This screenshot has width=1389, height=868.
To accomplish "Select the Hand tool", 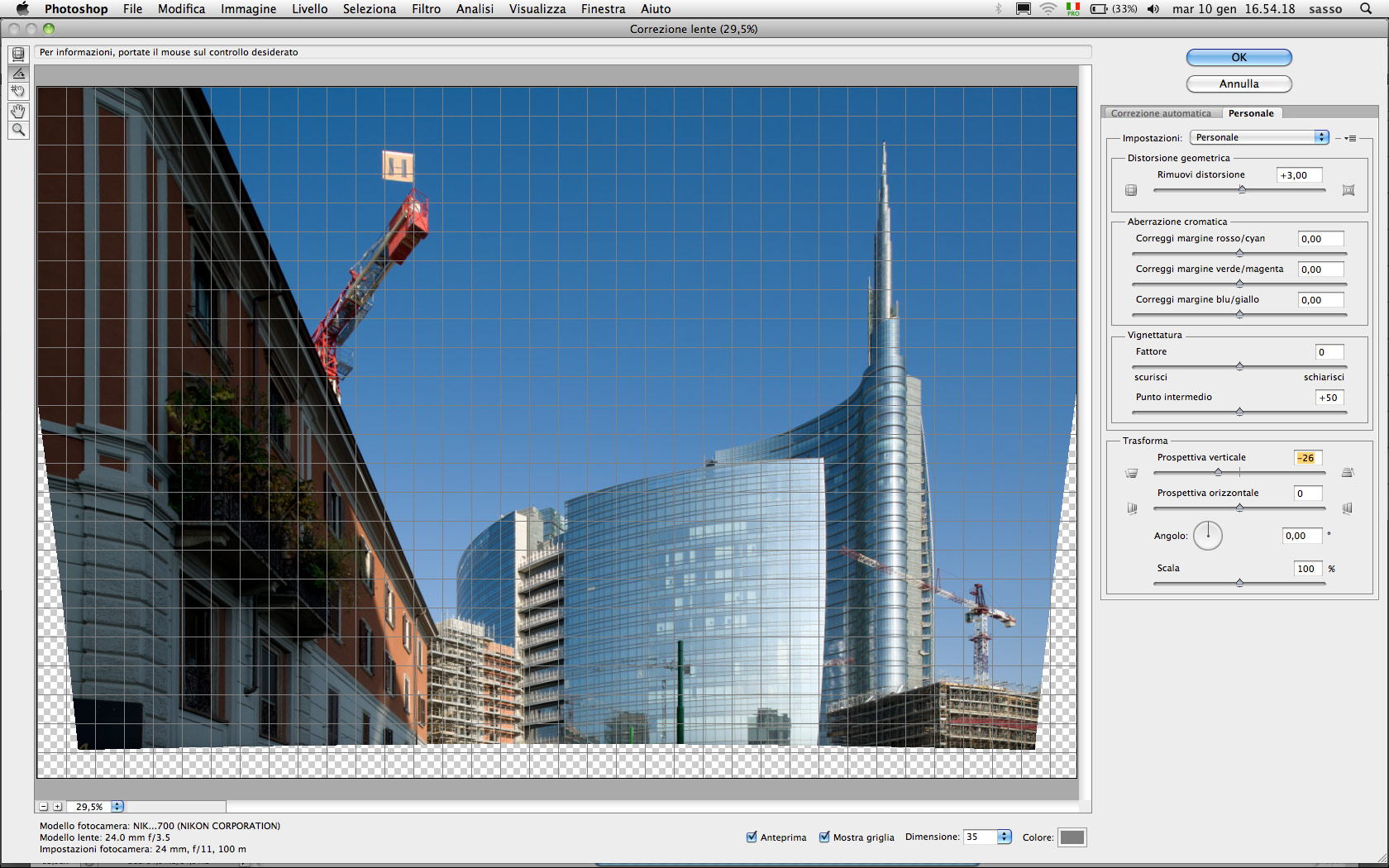I will click(x=18, y=111).
